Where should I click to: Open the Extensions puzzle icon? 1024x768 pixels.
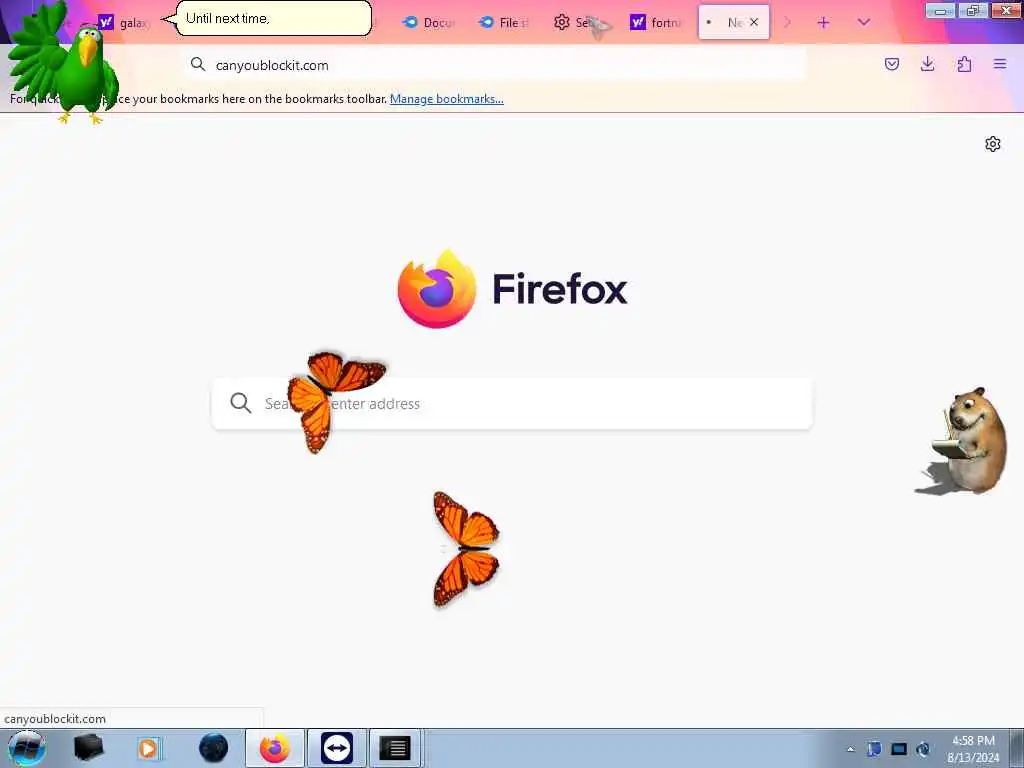pyautogui.click(x=964, y=64)
